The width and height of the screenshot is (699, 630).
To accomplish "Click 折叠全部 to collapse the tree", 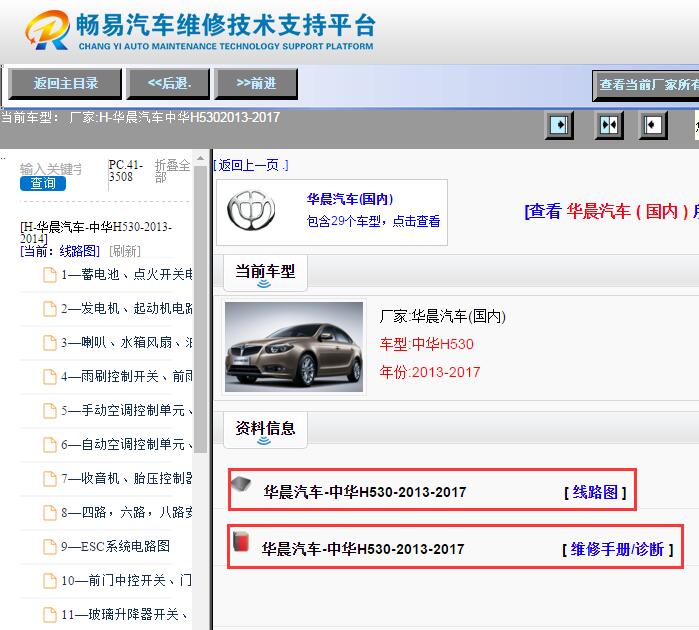I will click(172, 171).
